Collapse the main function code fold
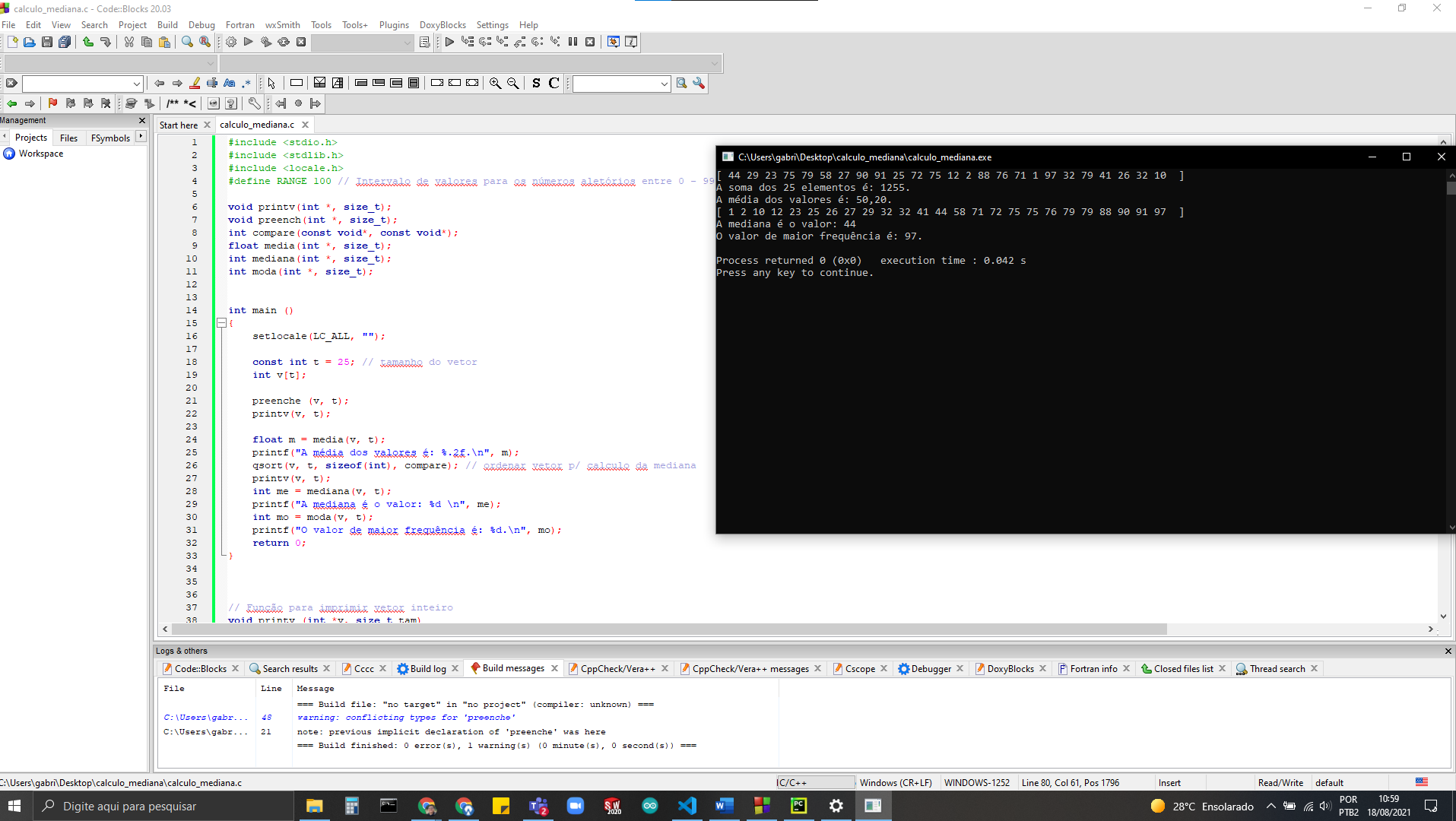The width and height of the screenshot is (1456, 821). [220, 322]
